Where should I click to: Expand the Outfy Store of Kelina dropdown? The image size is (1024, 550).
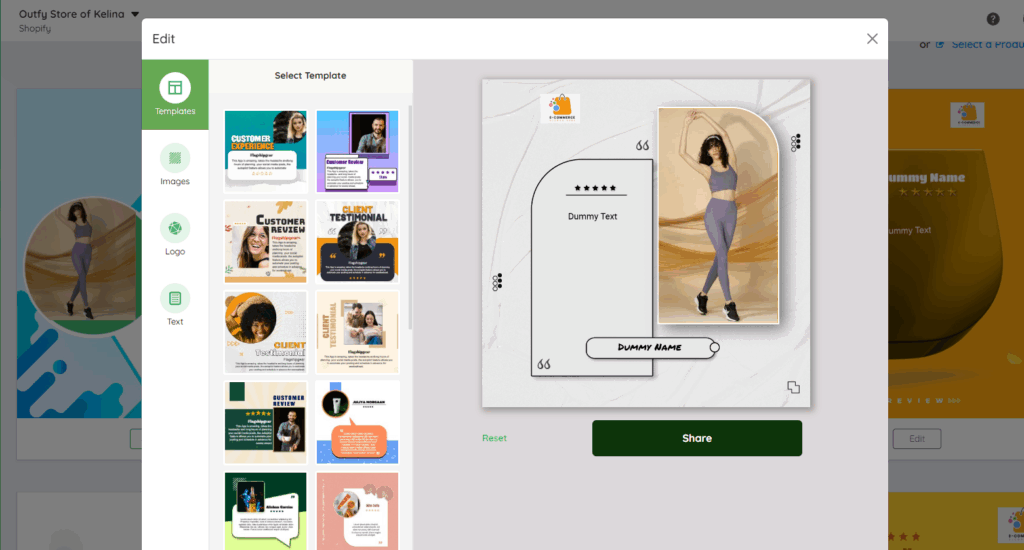click(135, 14)
